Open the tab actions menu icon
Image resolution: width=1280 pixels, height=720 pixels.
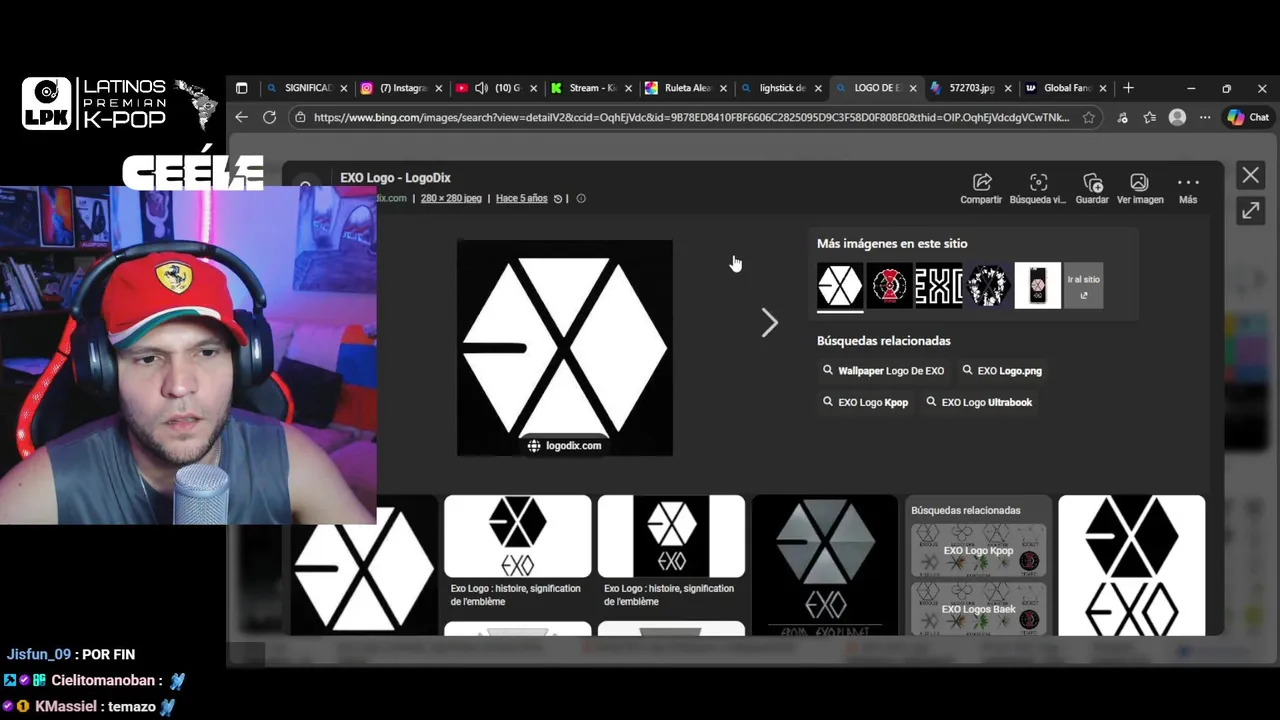tap(241, 88)
